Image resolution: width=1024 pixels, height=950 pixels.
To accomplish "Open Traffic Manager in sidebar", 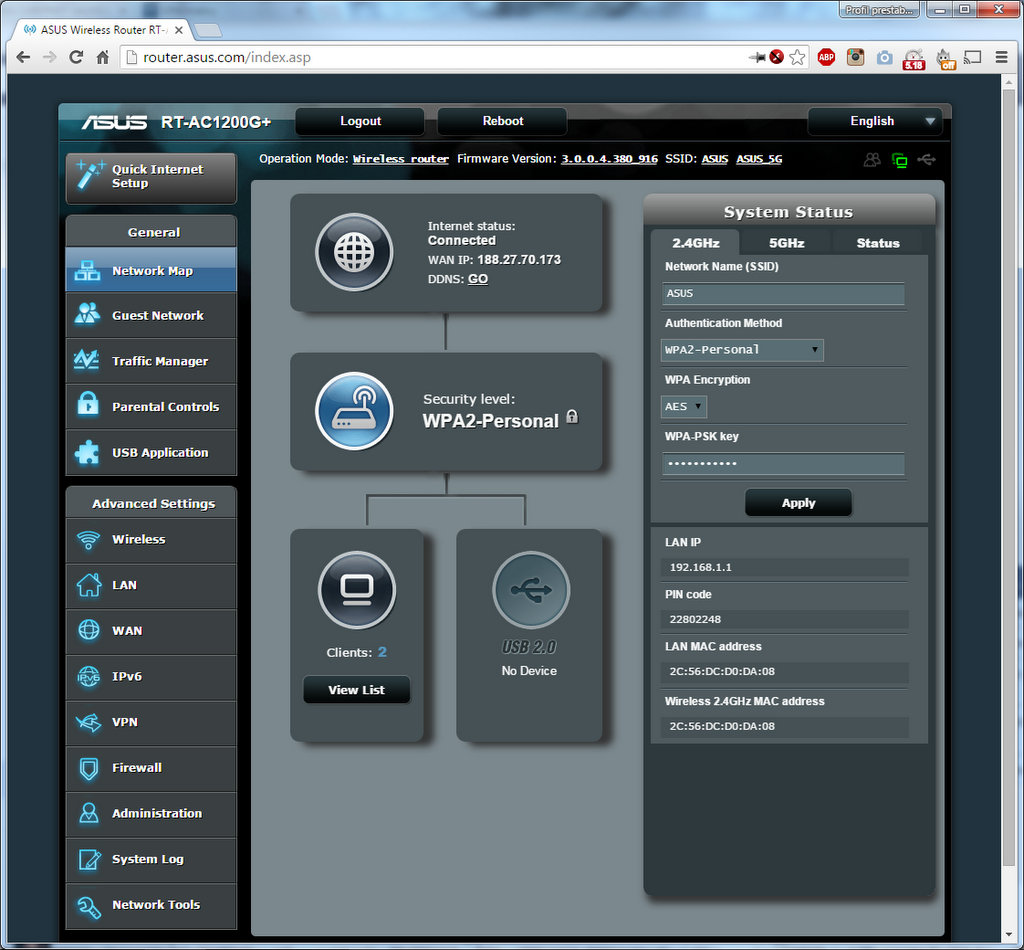I will [151, 361].
